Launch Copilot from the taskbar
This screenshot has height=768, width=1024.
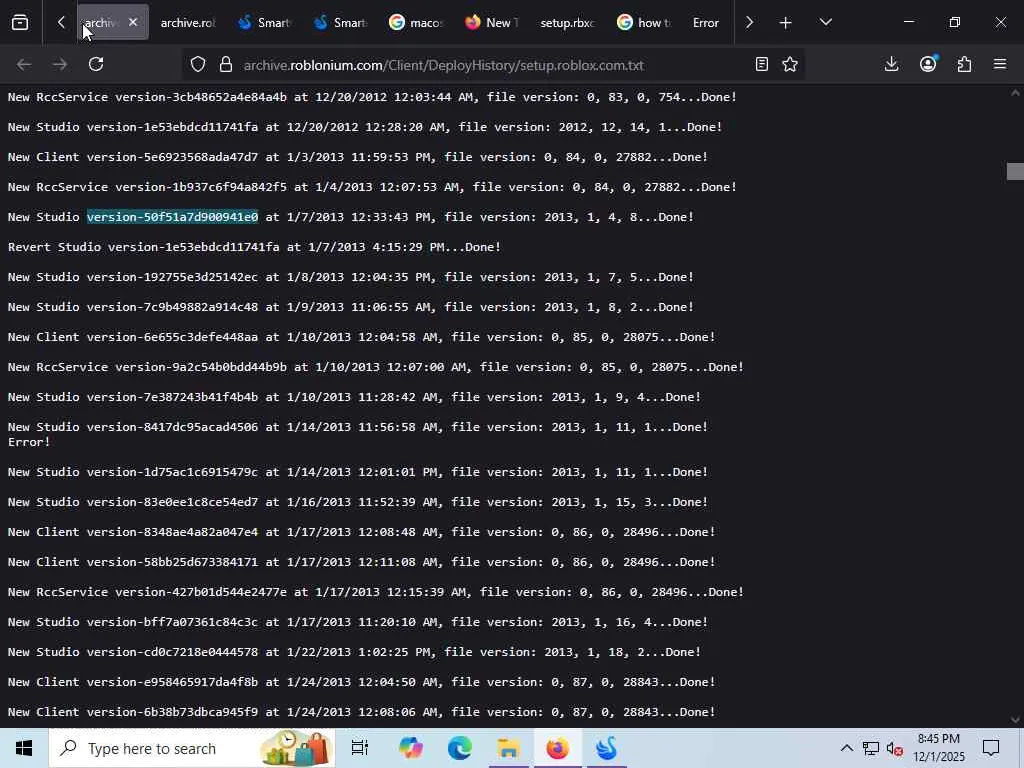coord(411,748)
